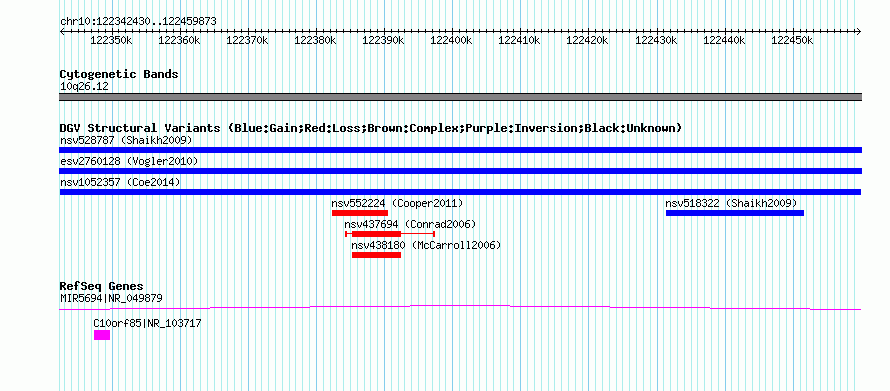This screenshot has height=391, width=890.
Task: Click the DGV Structural Variants track title
Action: click(371, 128)
